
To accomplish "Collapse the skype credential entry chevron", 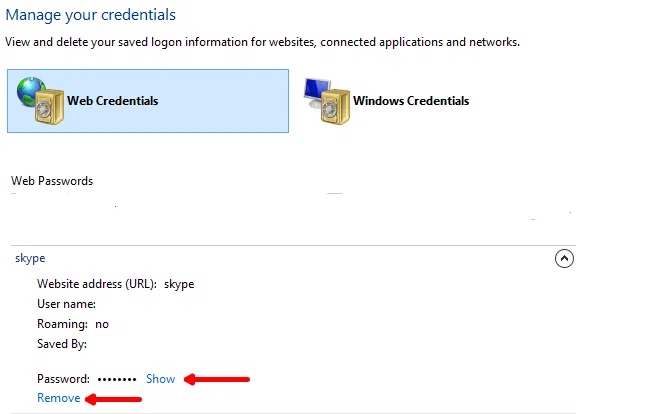I will point(564,258).
